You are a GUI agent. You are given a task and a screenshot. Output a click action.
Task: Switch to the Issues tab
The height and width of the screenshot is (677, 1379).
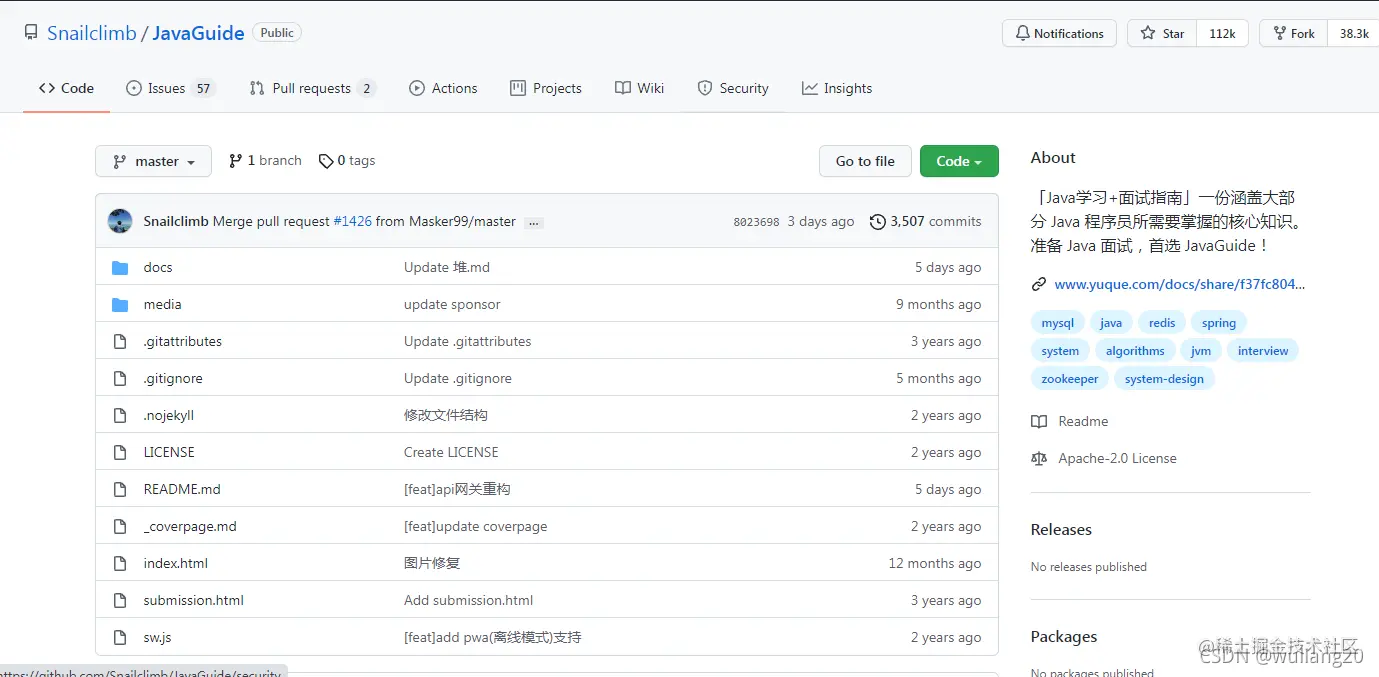(170, 88)
